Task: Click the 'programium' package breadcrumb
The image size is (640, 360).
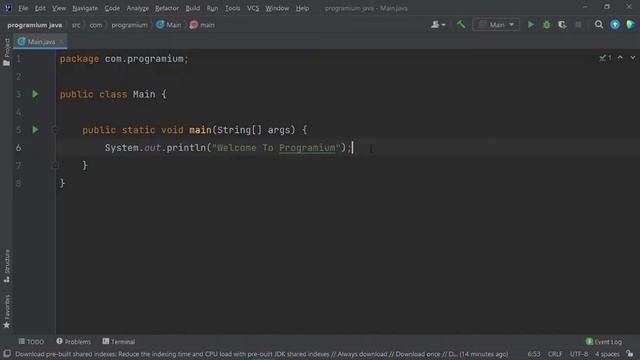Action: pyautogui.click(x=129, y=25)
